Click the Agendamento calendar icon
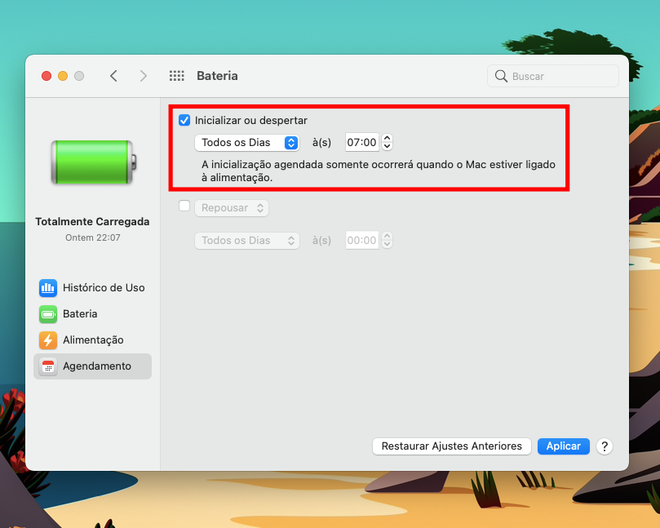 (x=48, y=366)
